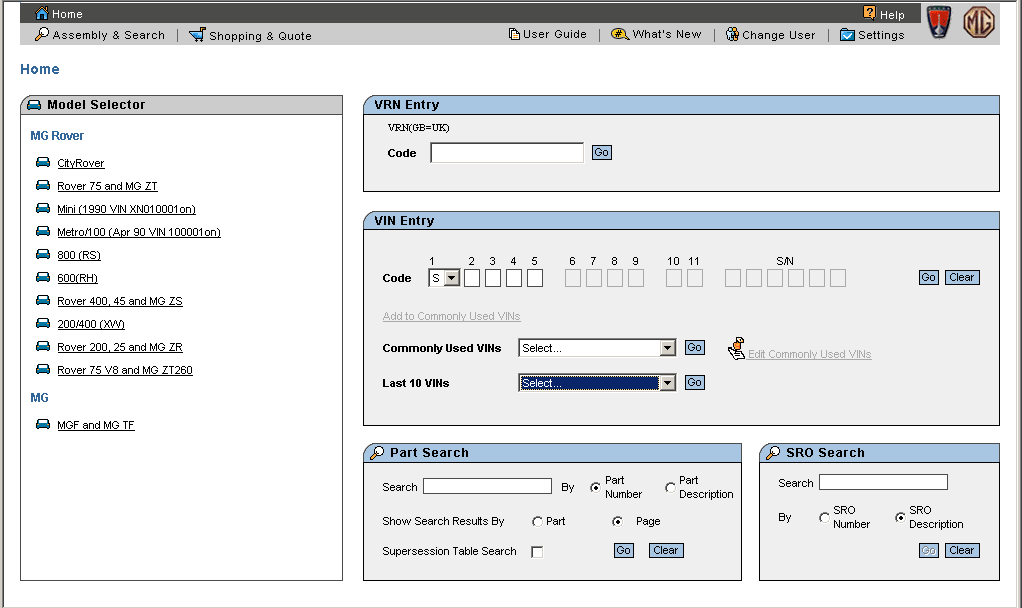Click the car icon beside CityRover

(43, 162)
